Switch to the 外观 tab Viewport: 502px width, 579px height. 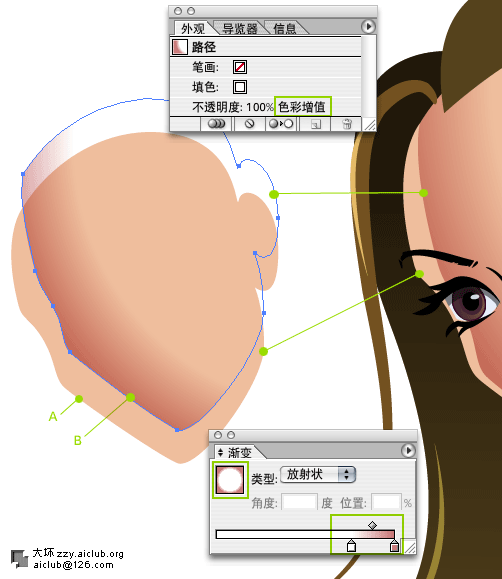tap(193, 28)
